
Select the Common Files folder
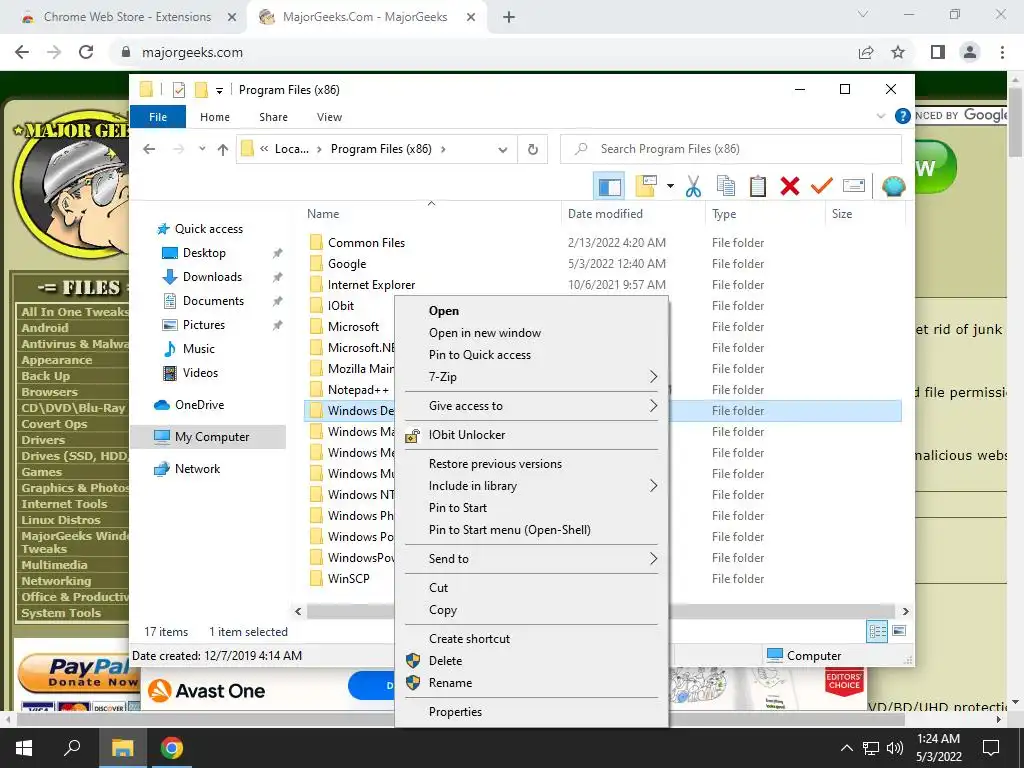[366, 243]
